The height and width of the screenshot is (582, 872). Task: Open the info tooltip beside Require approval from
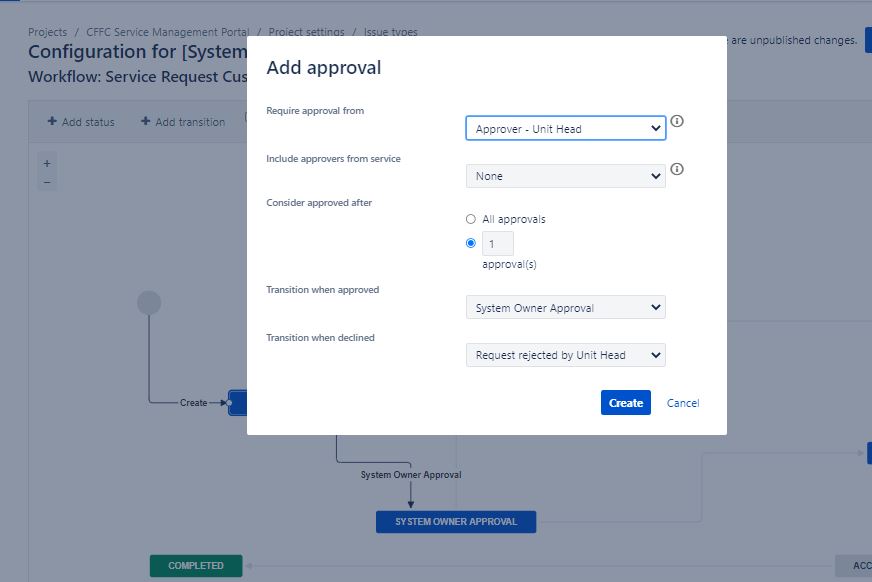pos(677,121)
